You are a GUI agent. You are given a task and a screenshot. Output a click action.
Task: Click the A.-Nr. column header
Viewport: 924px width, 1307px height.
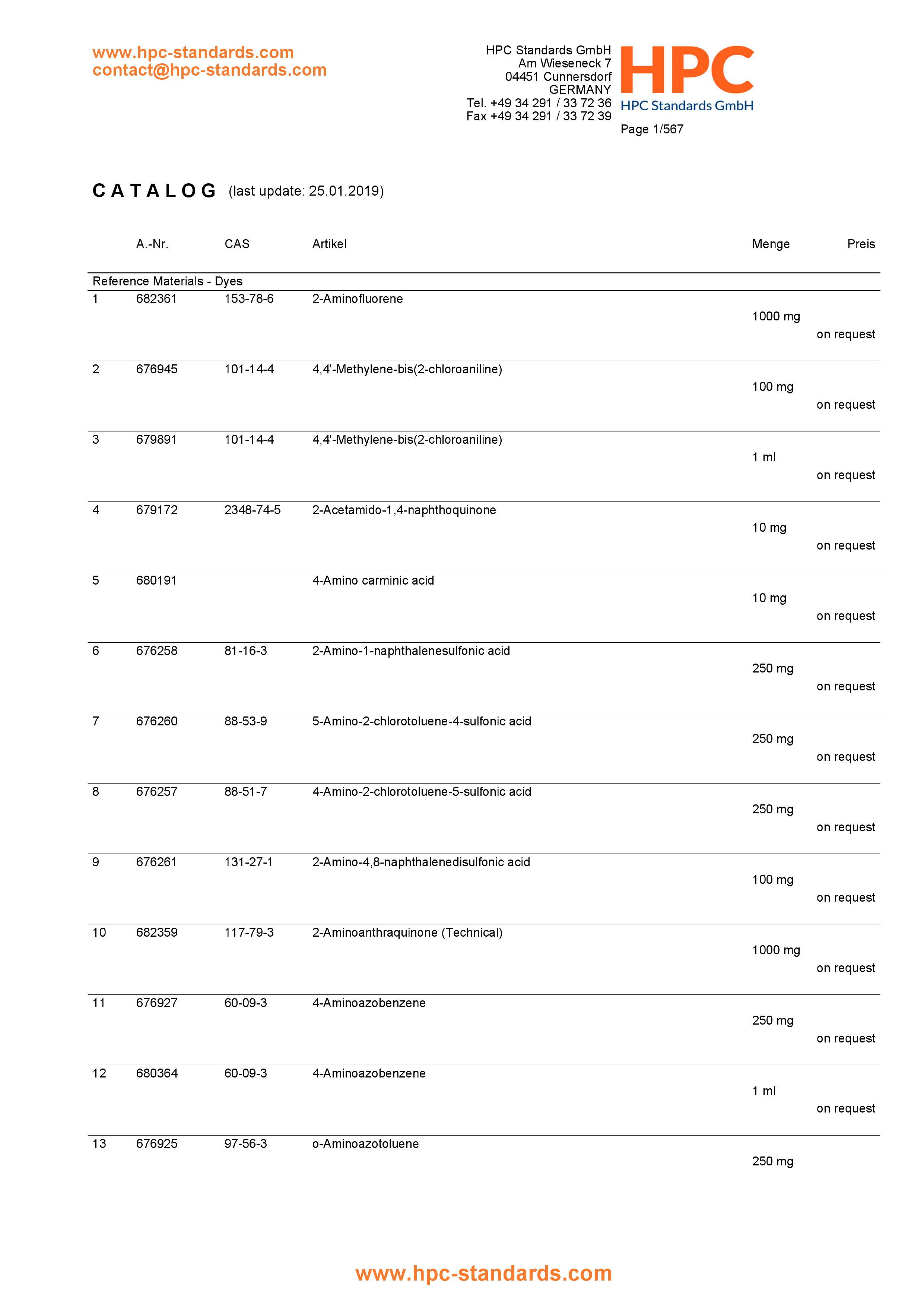click(x=152, y=244)
